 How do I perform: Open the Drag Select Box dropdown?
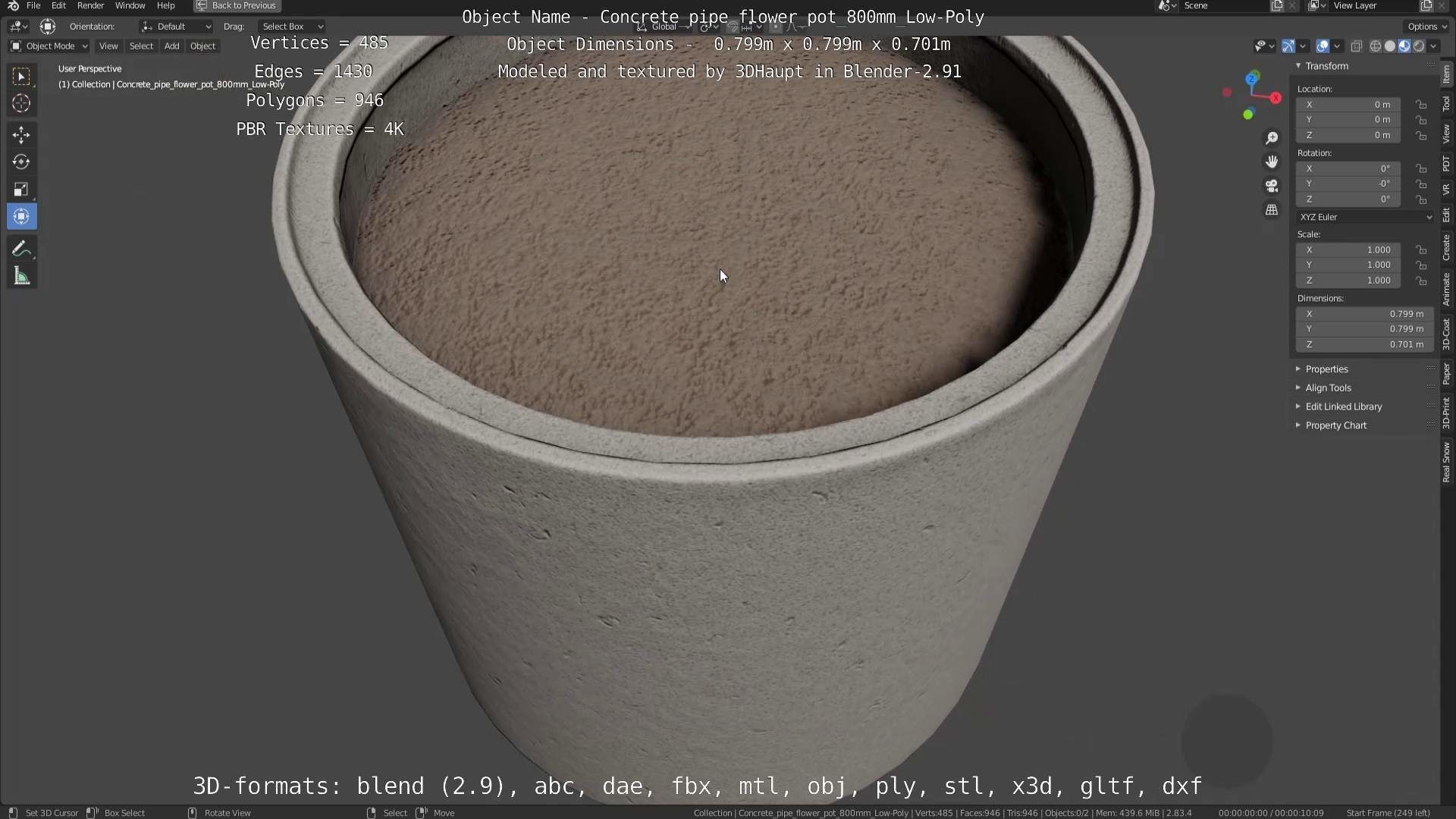pyautogui.click(x=291, y=27)
